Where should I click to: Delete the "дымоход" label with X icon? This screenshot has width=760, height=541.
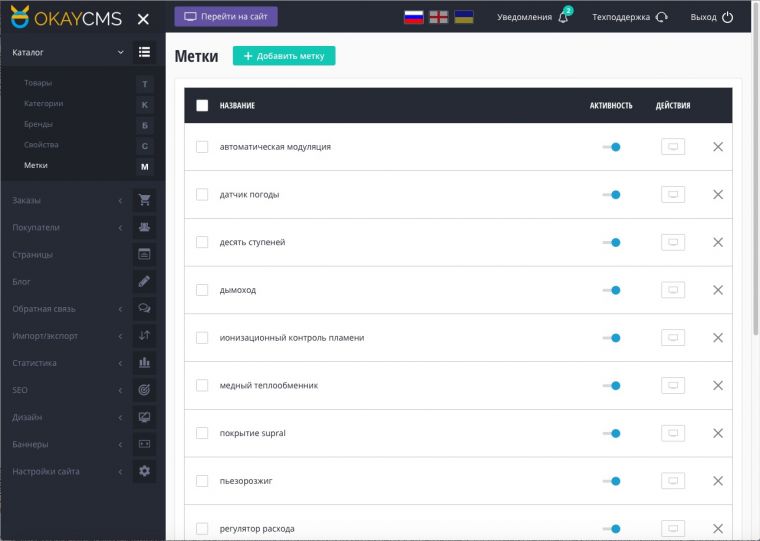(717, 290)
